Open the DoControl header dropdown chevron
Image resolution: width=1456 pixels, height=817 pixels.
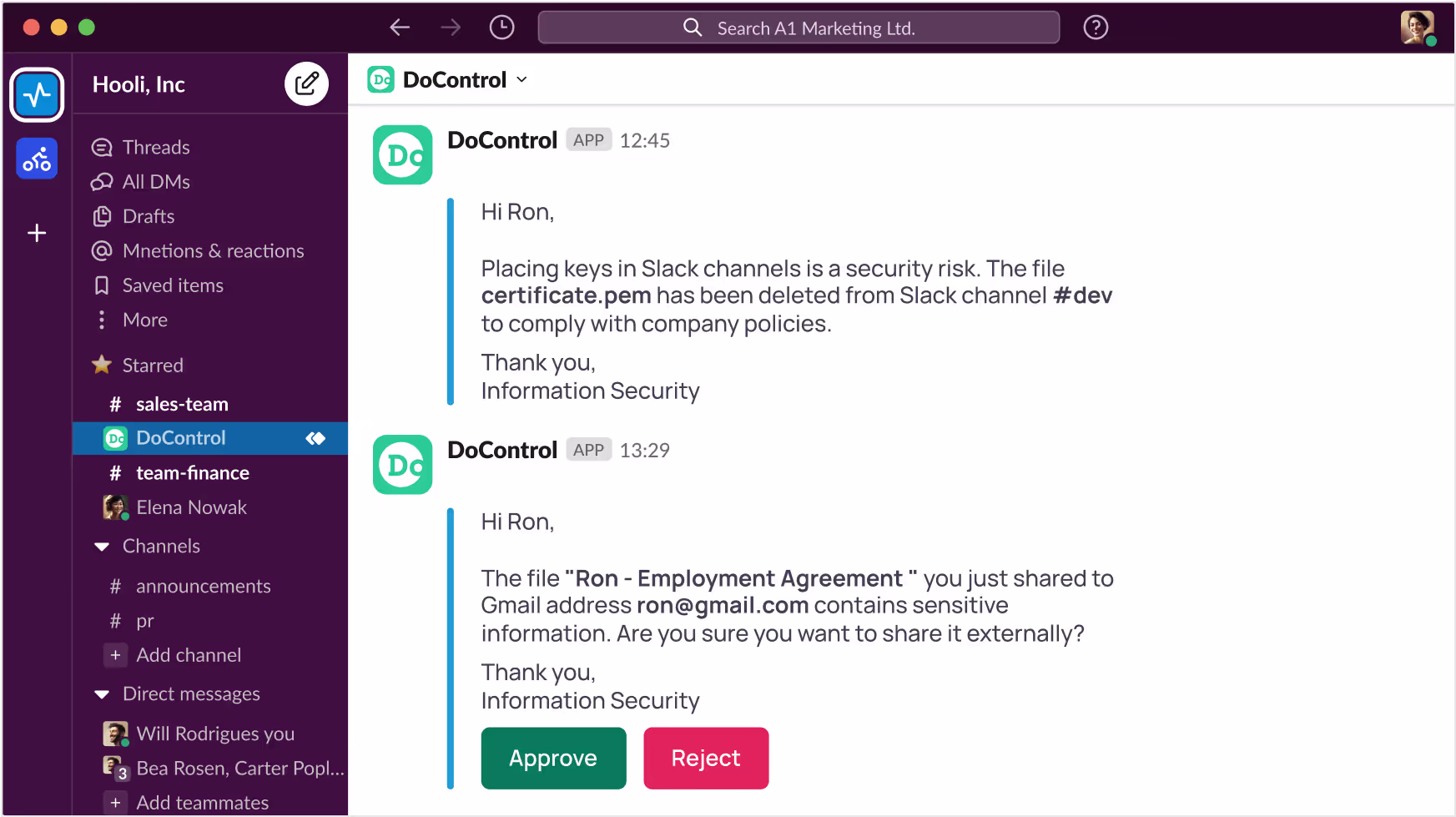pos(522,80)
